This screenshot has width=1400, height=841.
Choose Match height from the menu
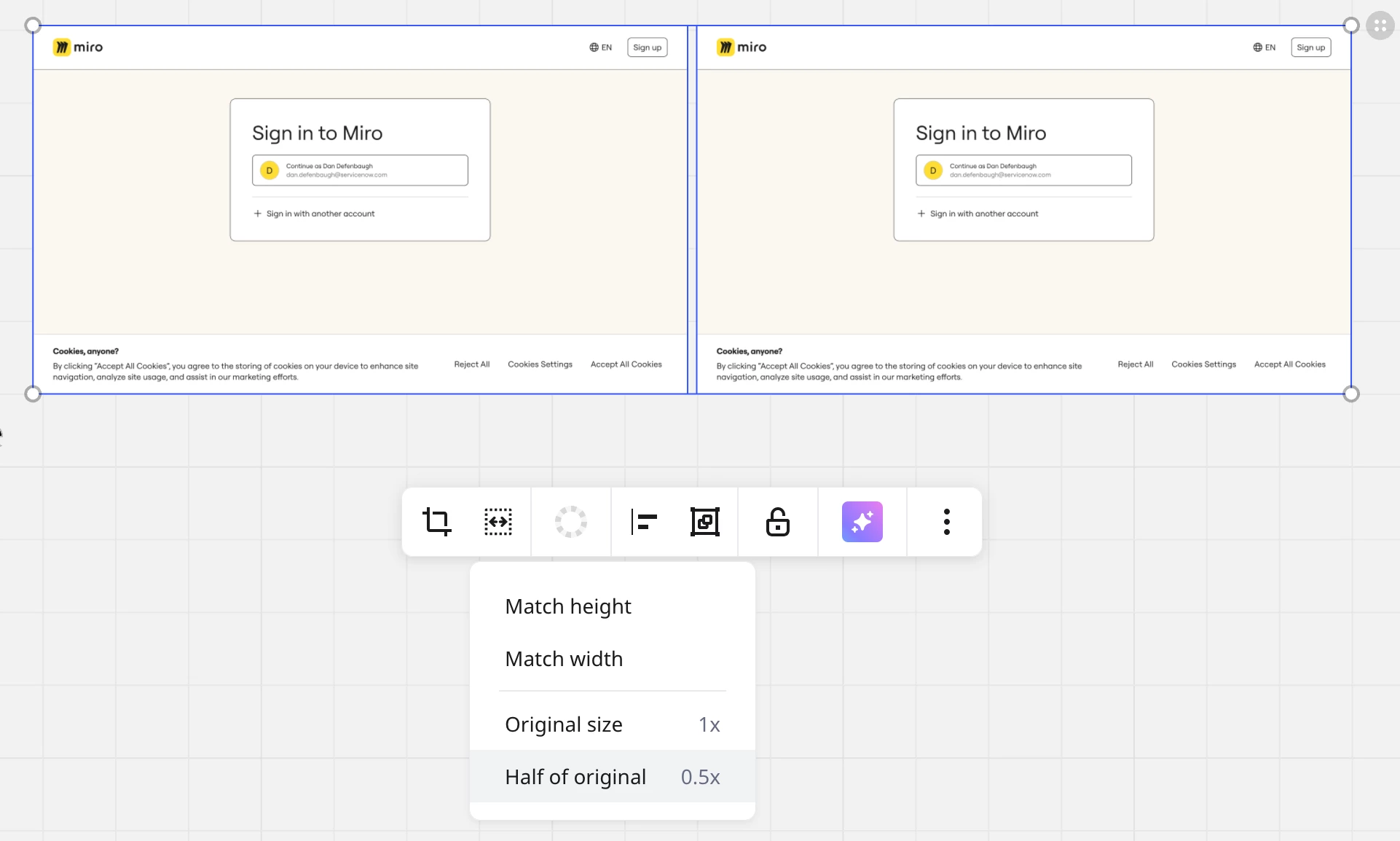pos(568,606)
